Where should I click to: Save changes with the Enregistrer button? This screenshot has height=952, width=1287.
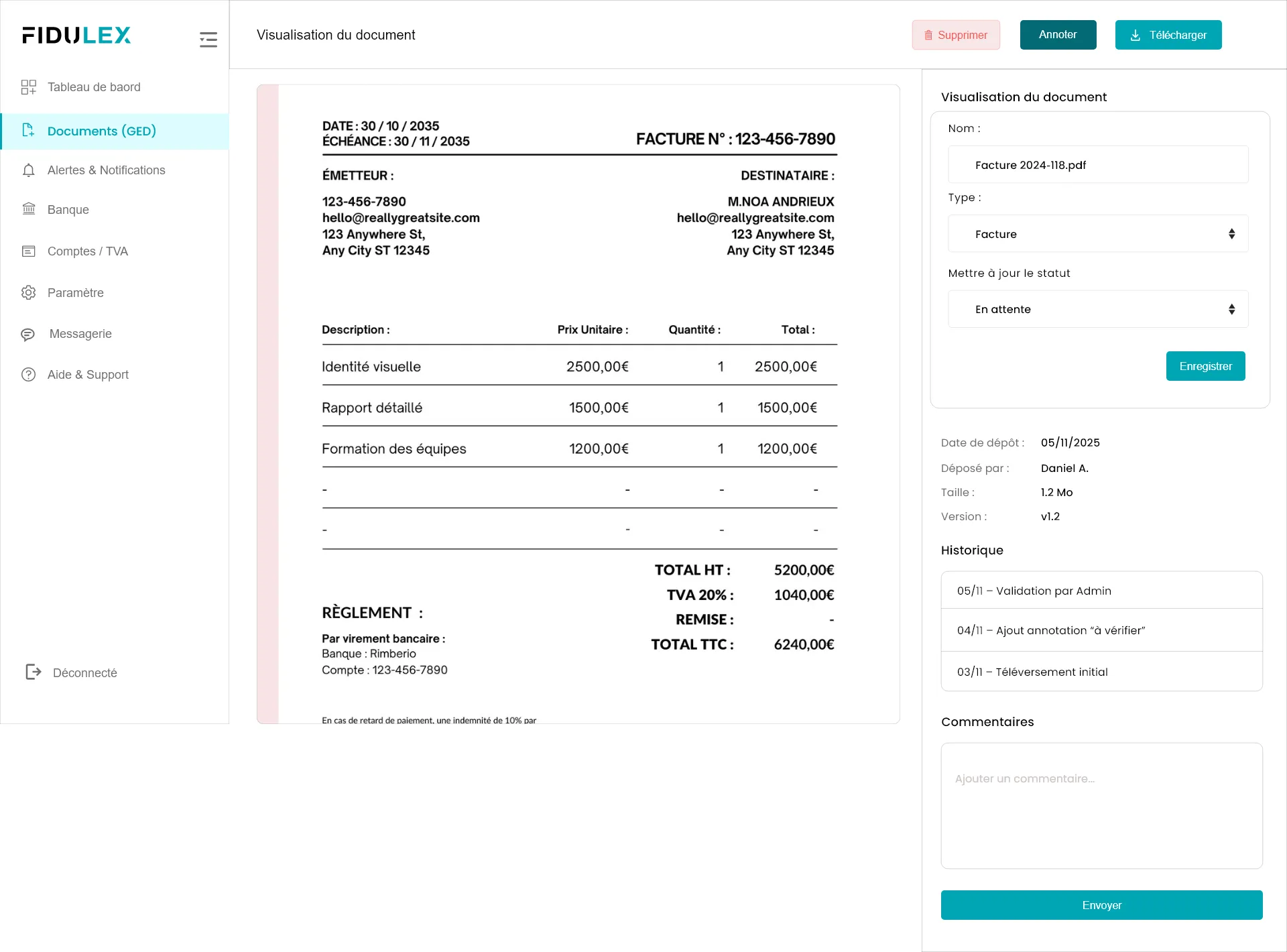pos(1205,366)
